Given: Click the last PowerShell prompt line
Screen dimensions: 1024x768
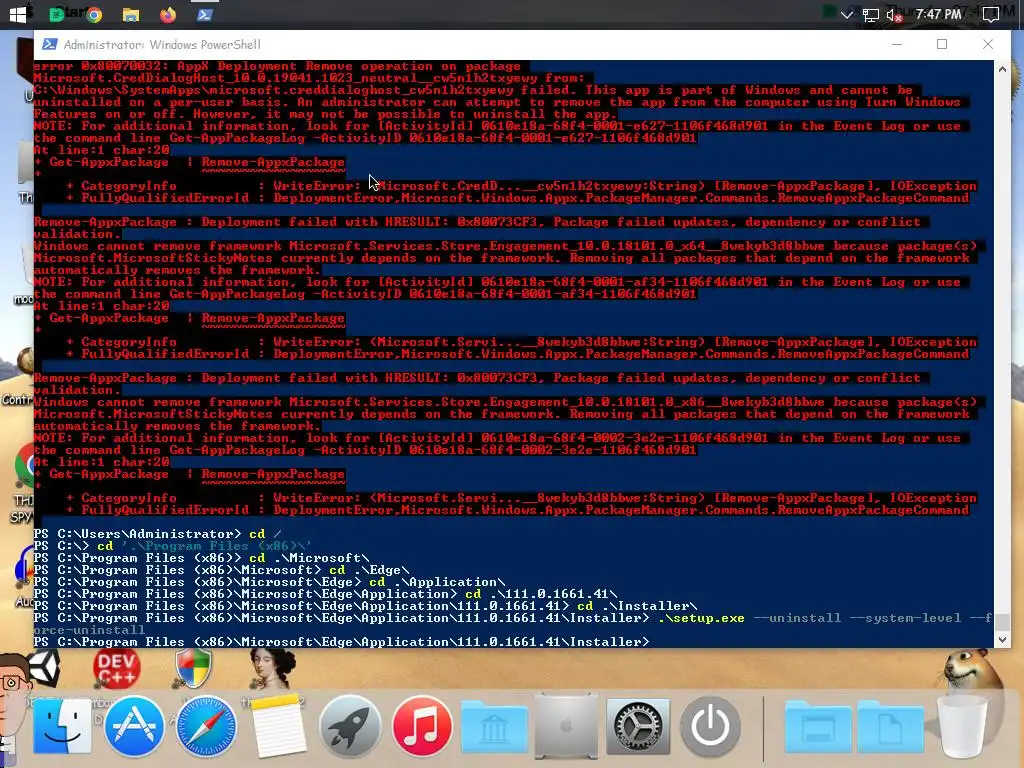Looking at the screenshot, I should pyautogui.click(x=342, y=642).
